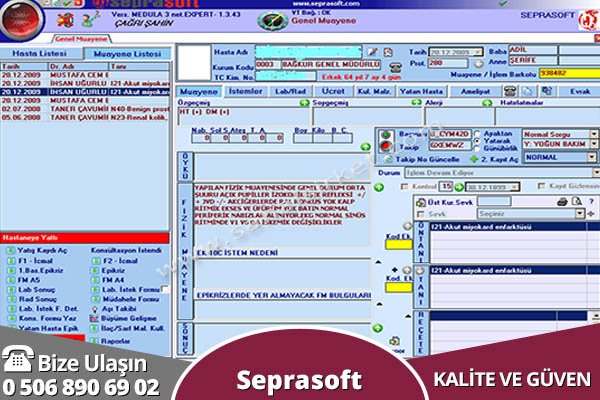Click the telephone icon beside Kurum Kodu

395,68
